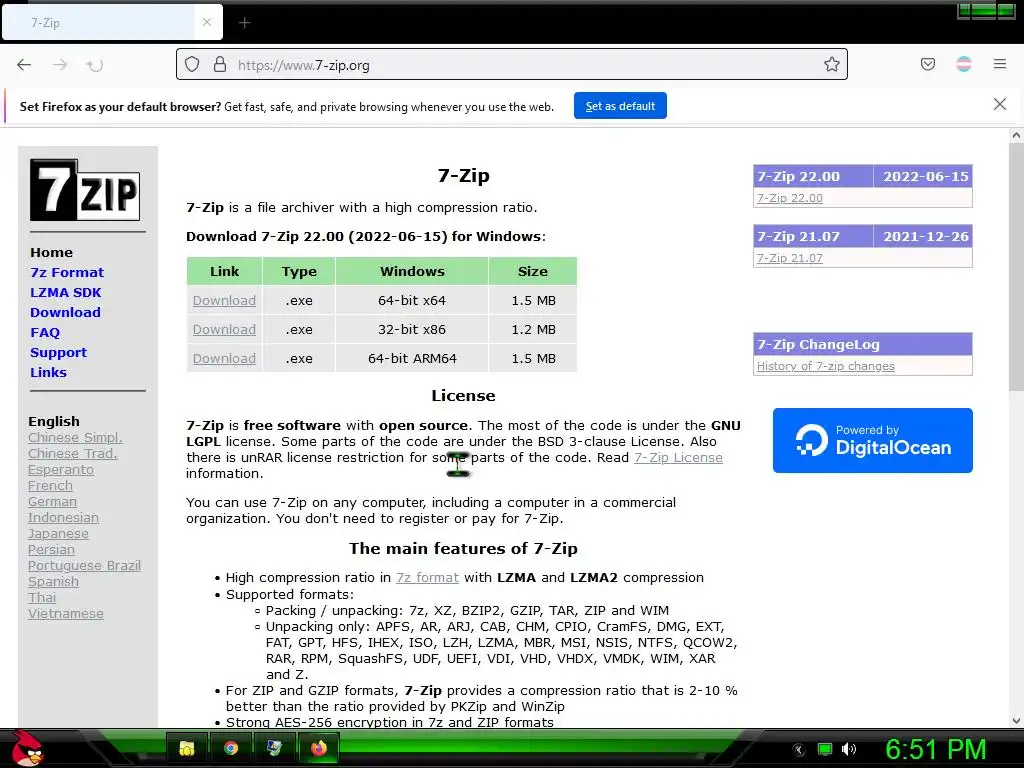Open the 7-Zip 22.00 news link
This screenshot has height=768, width=1024.
click(790, 198)
